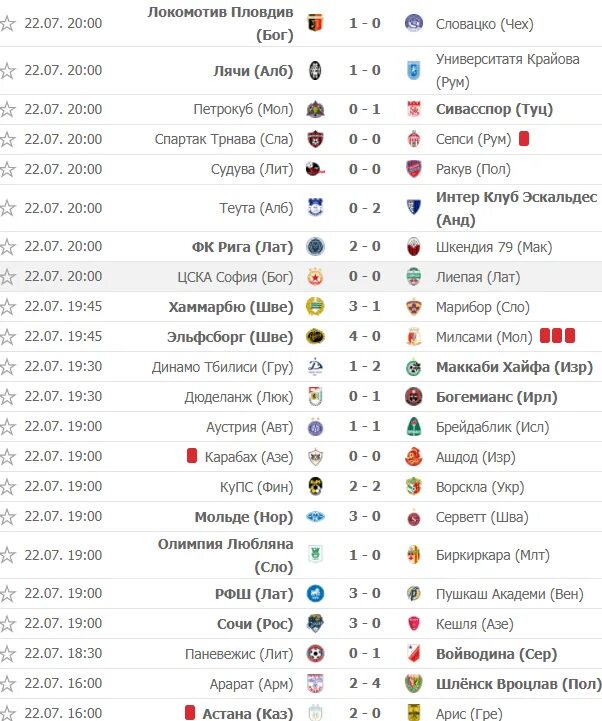Open the Динамо Тбилиси 1 - 2 score
This screenshot has width=602, height=721.
coord(365,366)
